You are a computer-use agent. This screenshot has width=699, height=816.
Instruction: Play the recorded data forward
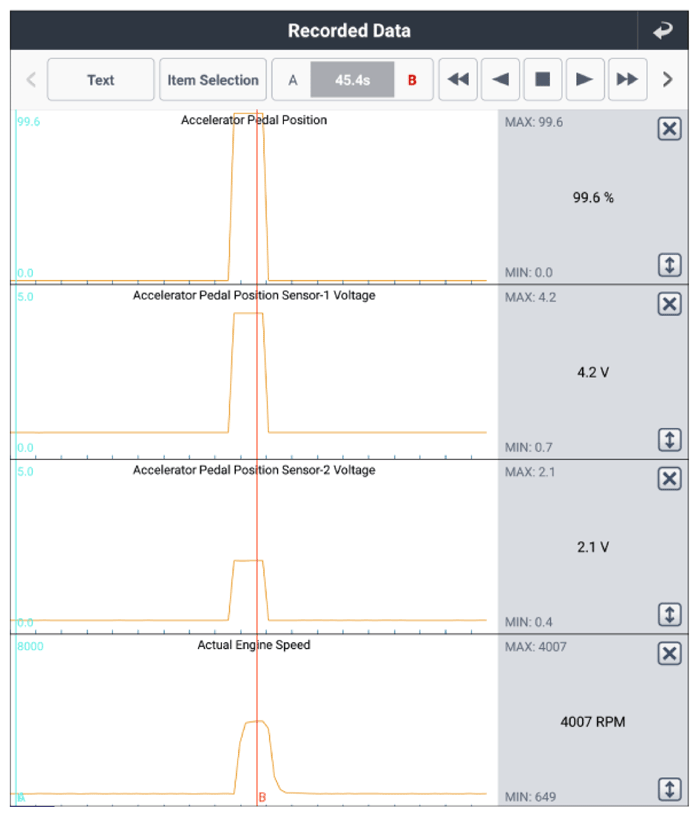pos(585,80)
